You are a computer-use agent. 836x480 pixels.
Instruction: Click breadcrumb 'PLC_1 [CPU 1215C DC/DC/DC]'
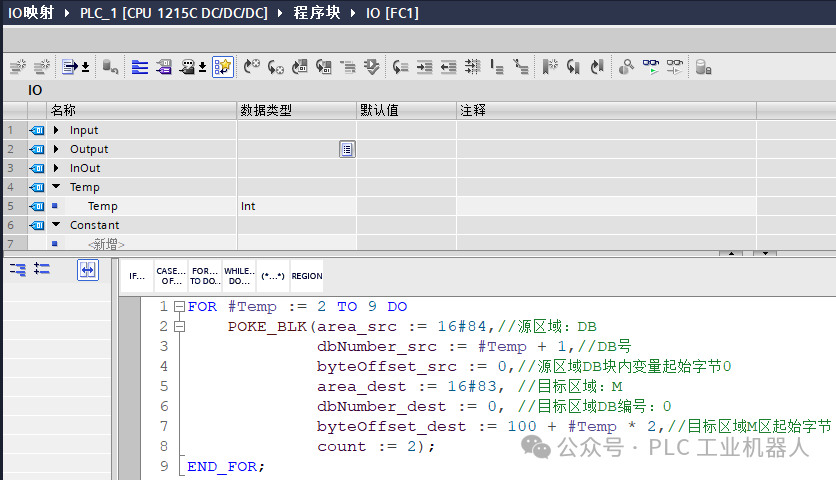[174, 12]
